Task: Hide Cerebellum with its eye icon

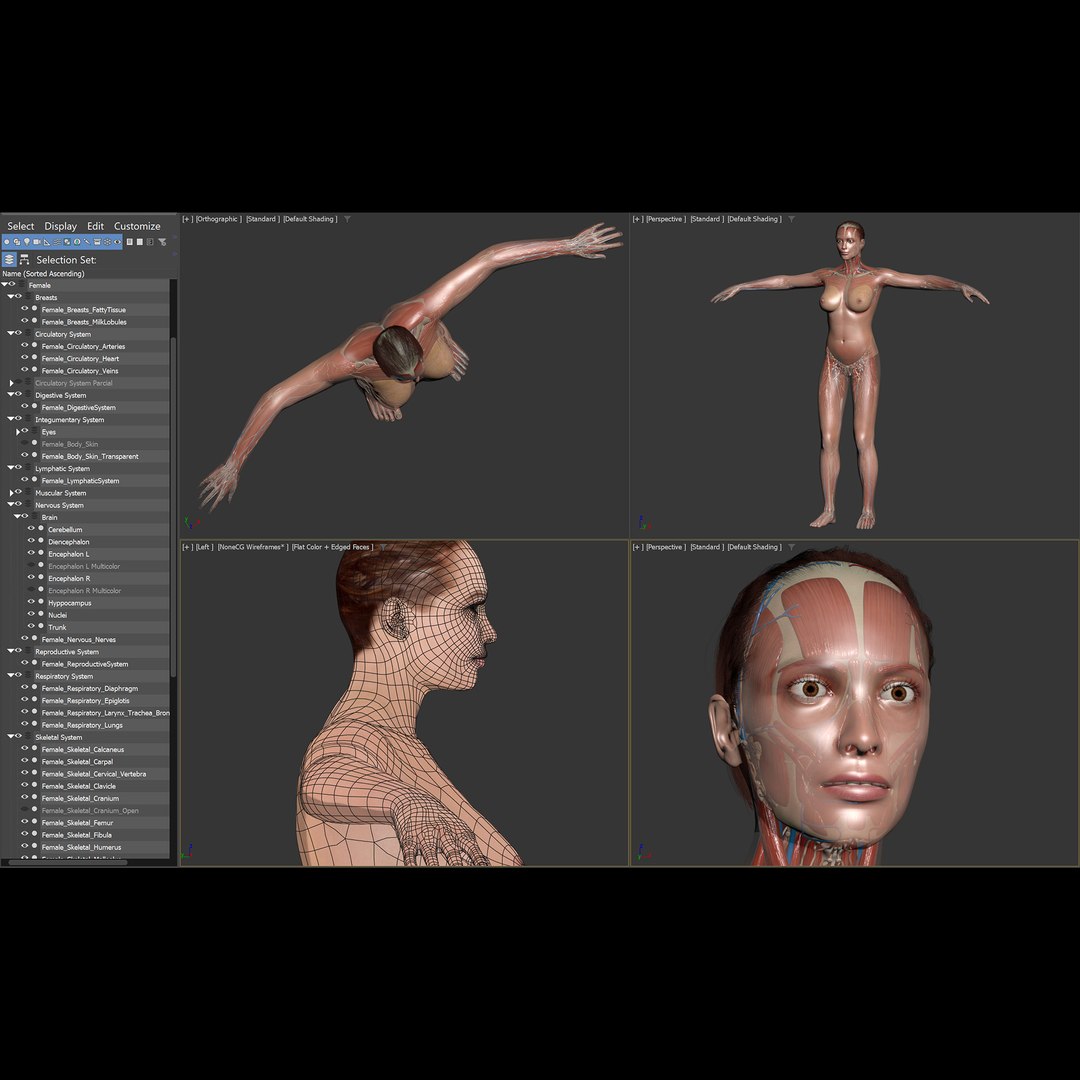Action: [x=31, y=529]
